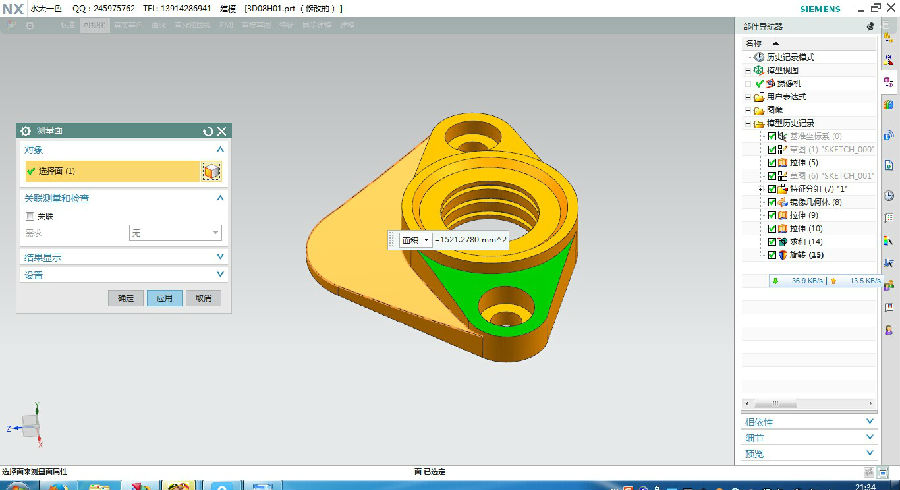Pin the Part Navigator panel
The height and width of the screenshot is (490, 900).
869,25
